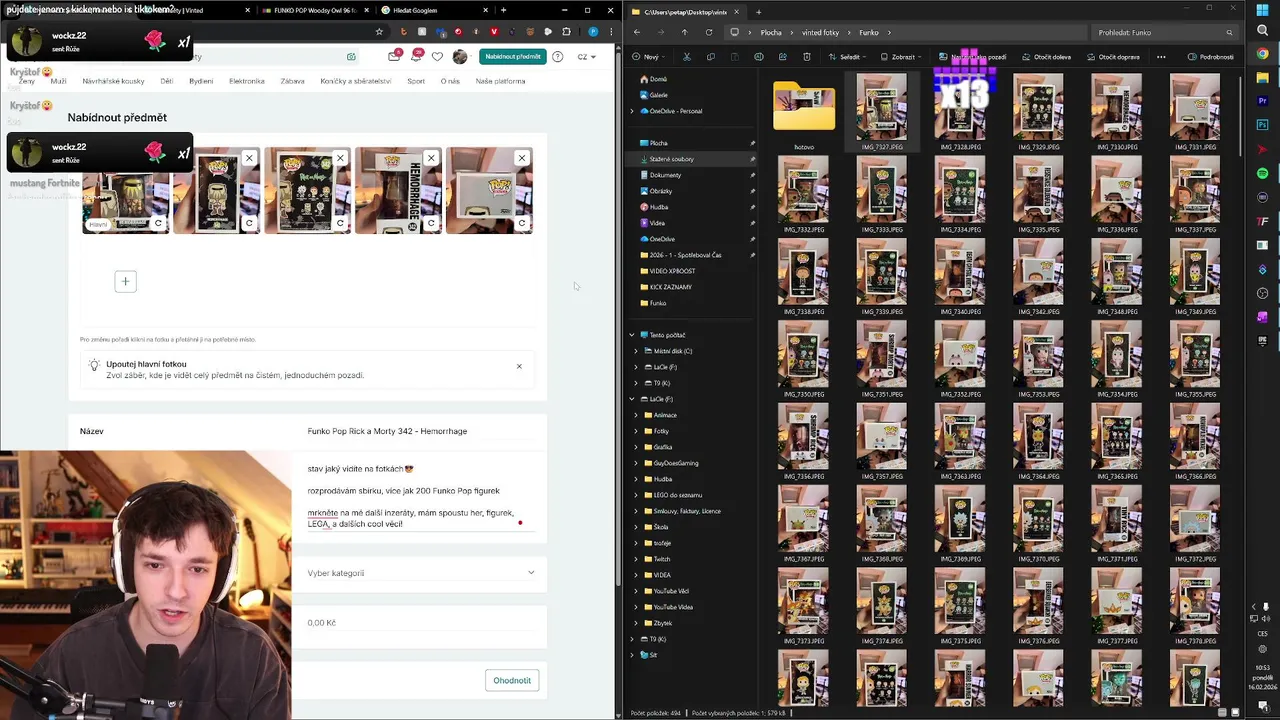Expand the OneDrive - Personal tree node

tap(632, 111)
